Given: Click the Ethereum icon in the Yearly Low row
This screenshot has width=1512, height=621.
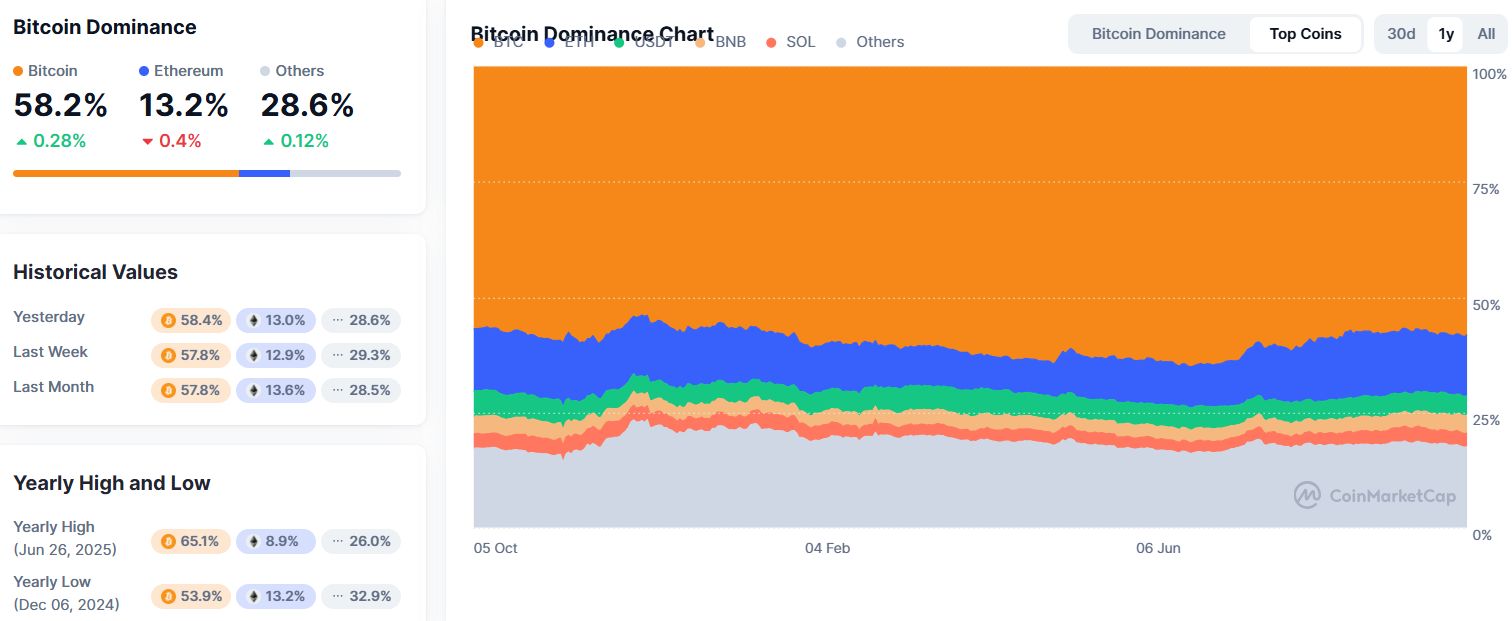Looking at the screenshot, I should pos(253,597).
